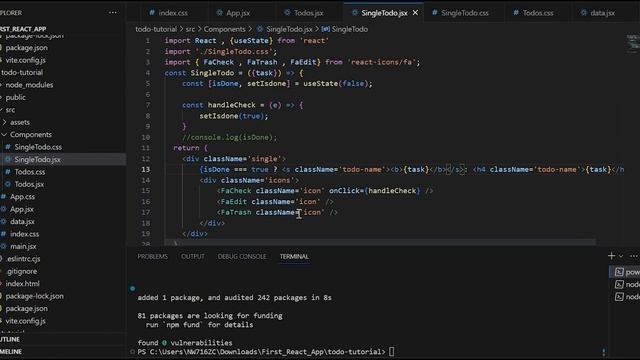
Task: Click the editor minimap preview
Action: [x=633, y=43]
